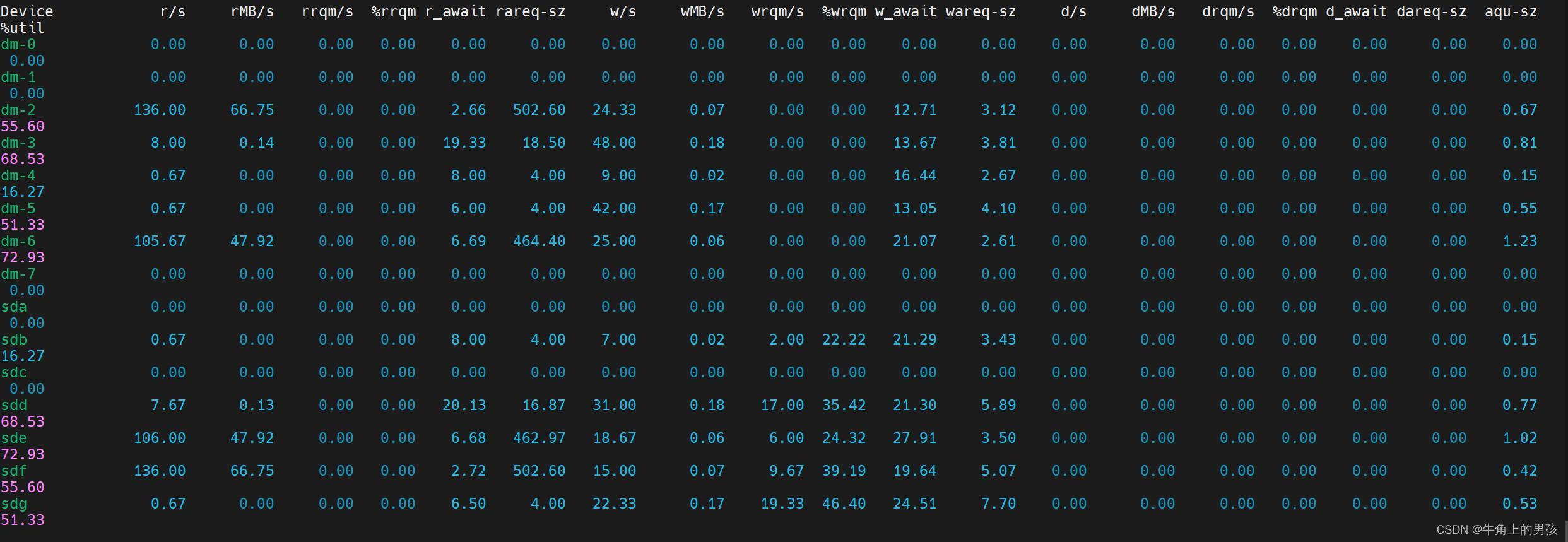Select device name sda
The width and height of the screenshot is (1568, 542).
[x=14, y=307]
